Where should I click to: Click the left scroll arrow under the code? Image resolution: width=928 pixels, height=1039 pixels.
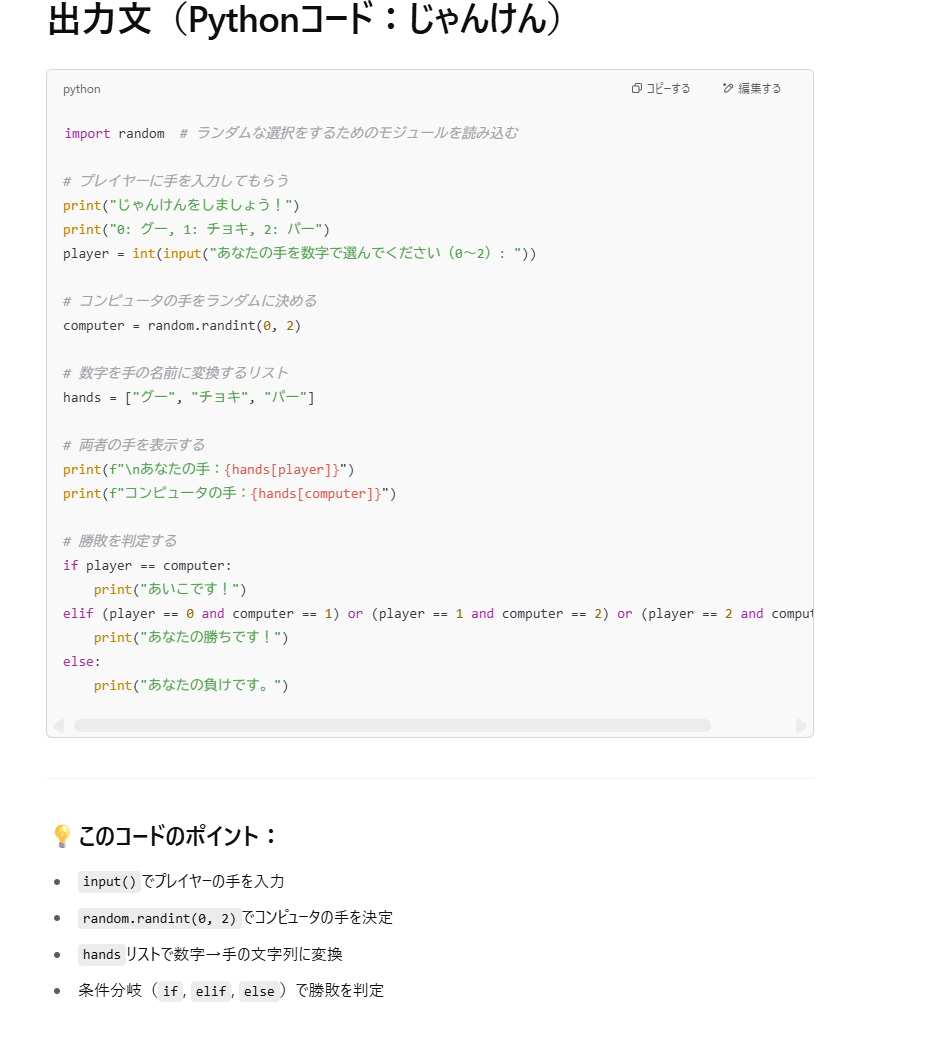click(x=58, y=725)
